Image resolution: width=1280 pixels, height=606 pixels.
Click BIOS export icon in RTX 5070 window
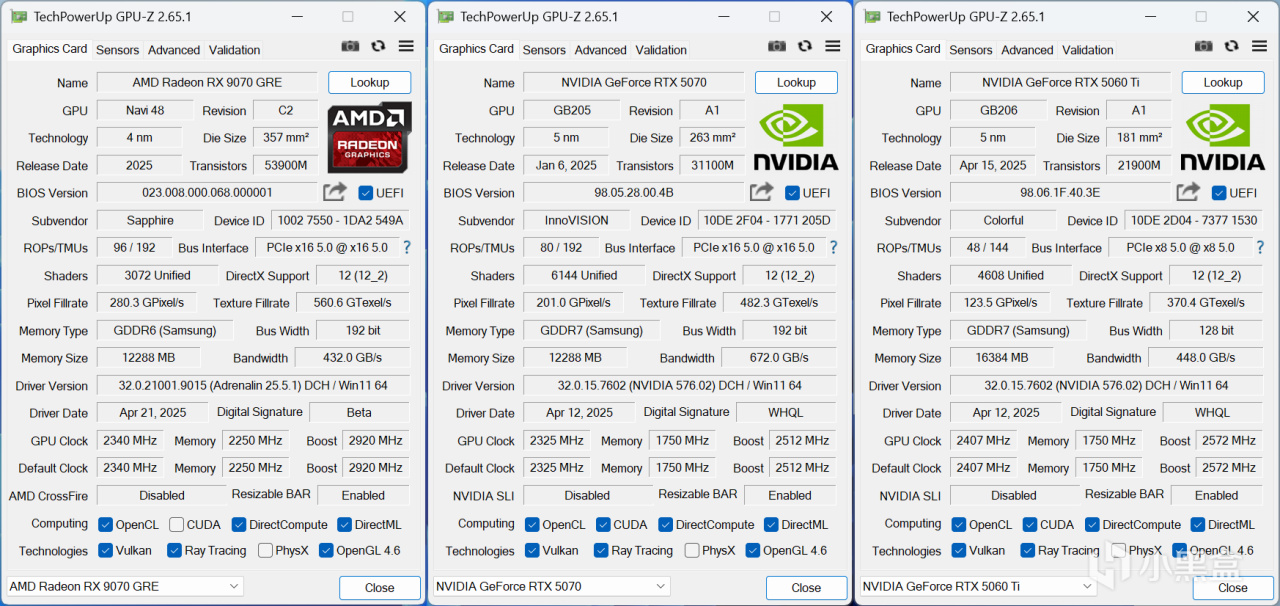coord(762,192)
